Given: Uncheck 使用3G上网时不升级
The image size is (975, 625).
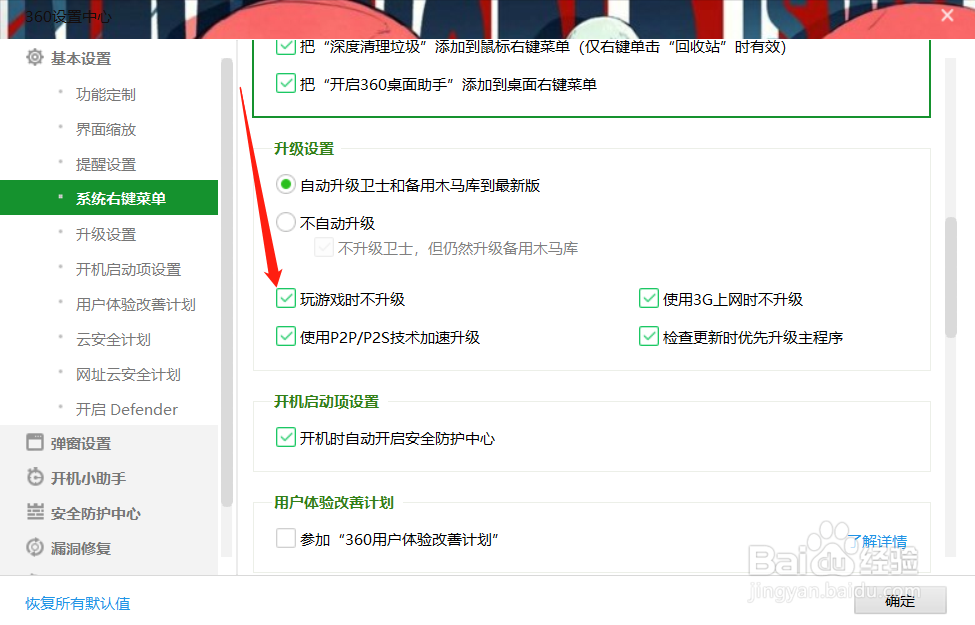Looking at the screenshot, I should pyautogui.click(x=649, y=299).
